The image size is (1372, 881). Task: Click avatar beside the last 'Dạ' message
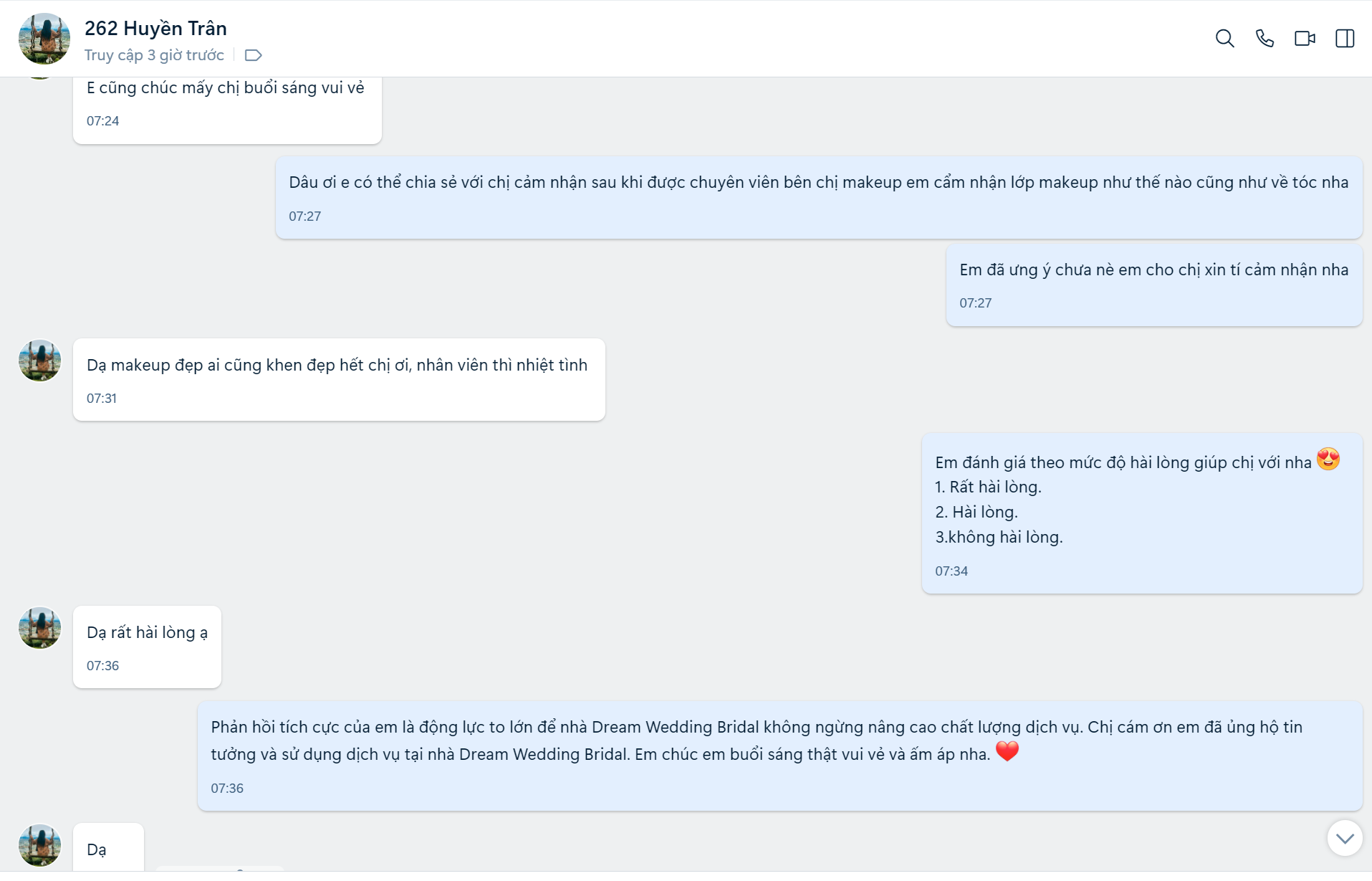tap(40, 844)
